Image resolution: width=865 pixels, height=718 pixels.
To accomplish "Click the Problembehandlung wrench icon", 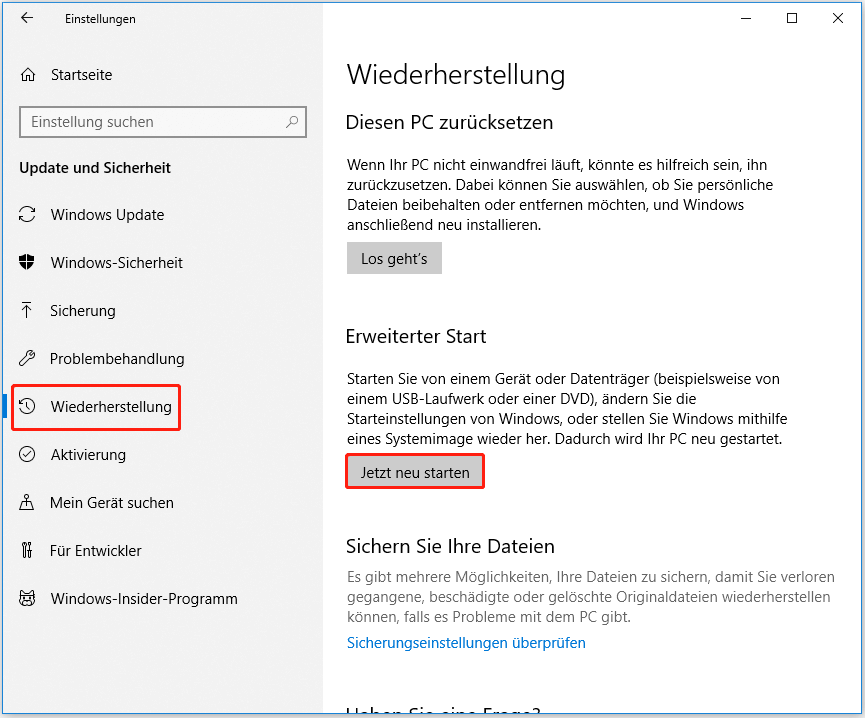I will [x=27, y=358].
